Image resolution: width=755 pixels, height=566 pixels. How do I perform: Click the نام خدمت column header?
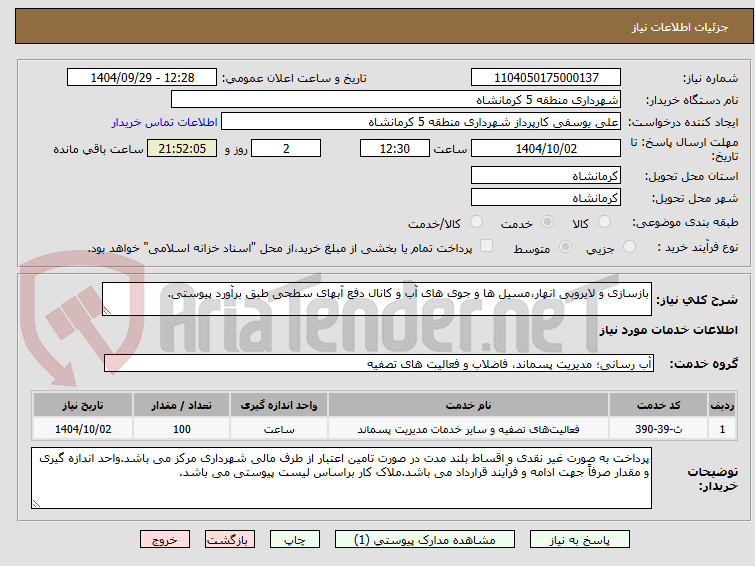[468, 405]
